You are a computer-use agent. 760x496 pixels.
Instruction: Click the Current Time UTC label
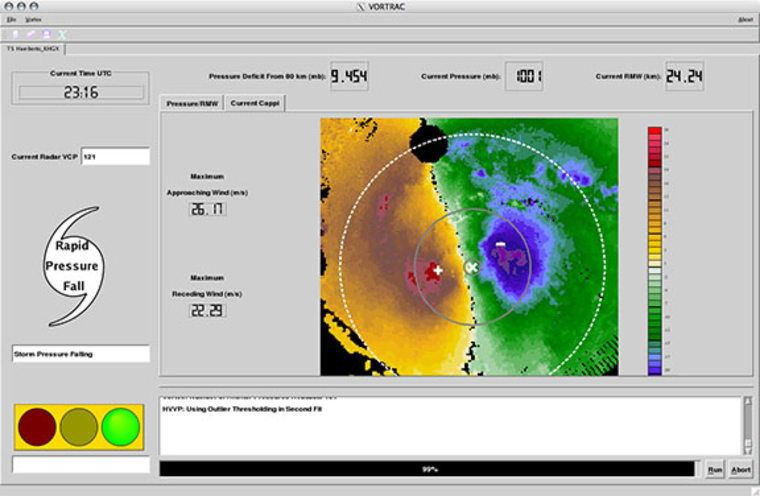click(x=81, y=73)
